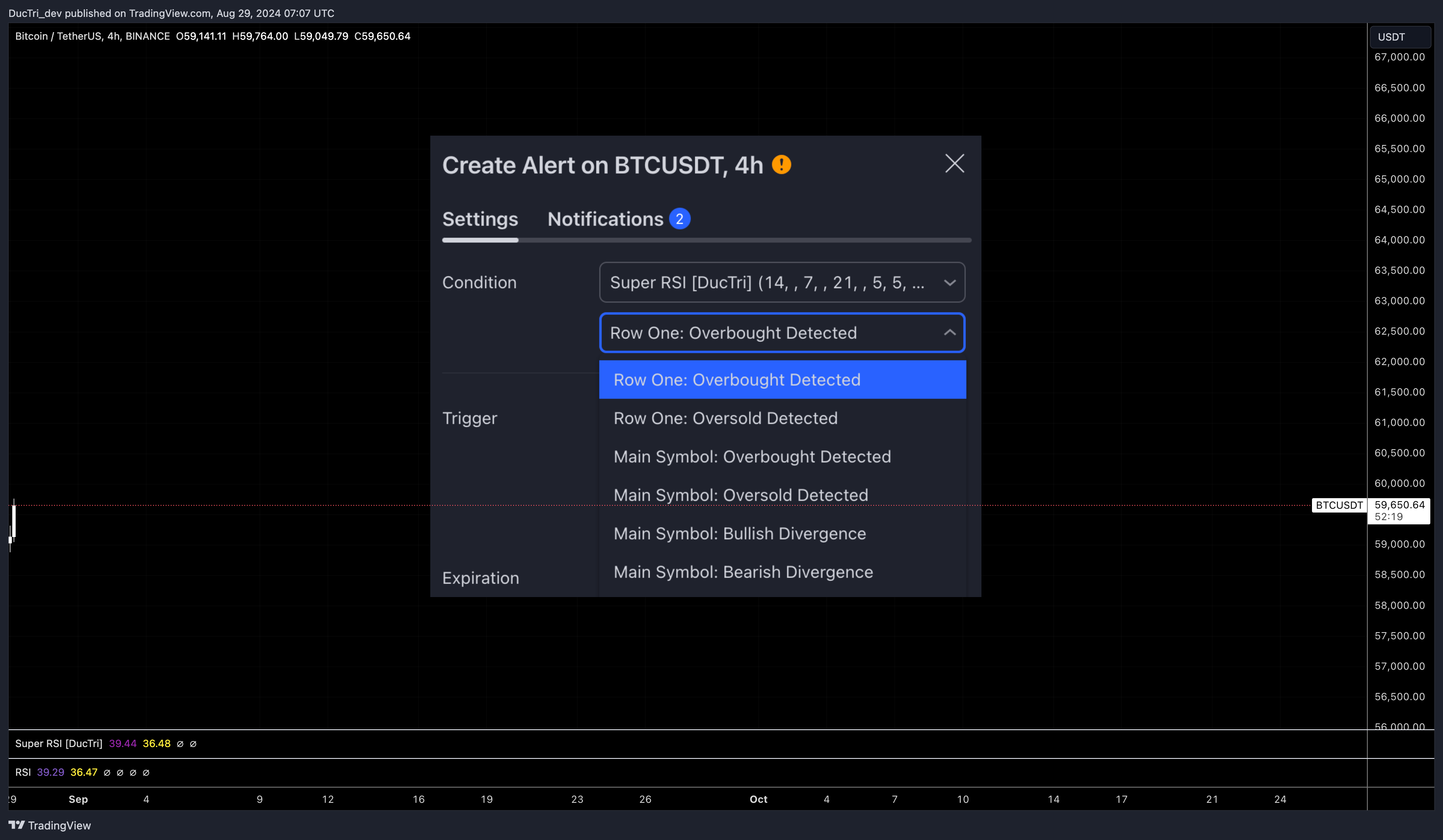Choose Row One: Oversold Detected option
Viewport: 1443px width, 840px height.
click(x=782, y=418)
